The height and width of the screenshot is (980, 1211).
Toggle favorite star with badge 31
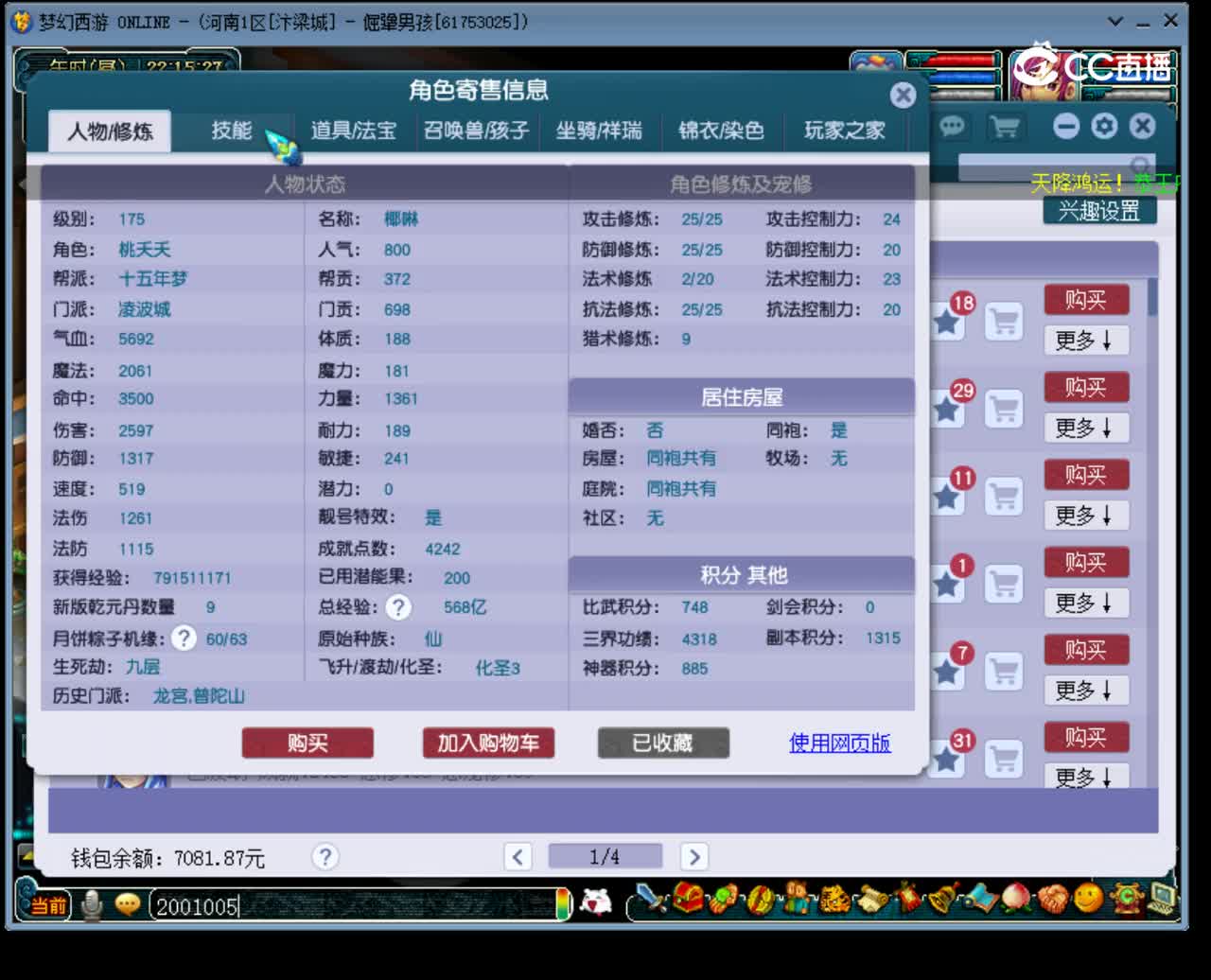[x=946, y=759]
